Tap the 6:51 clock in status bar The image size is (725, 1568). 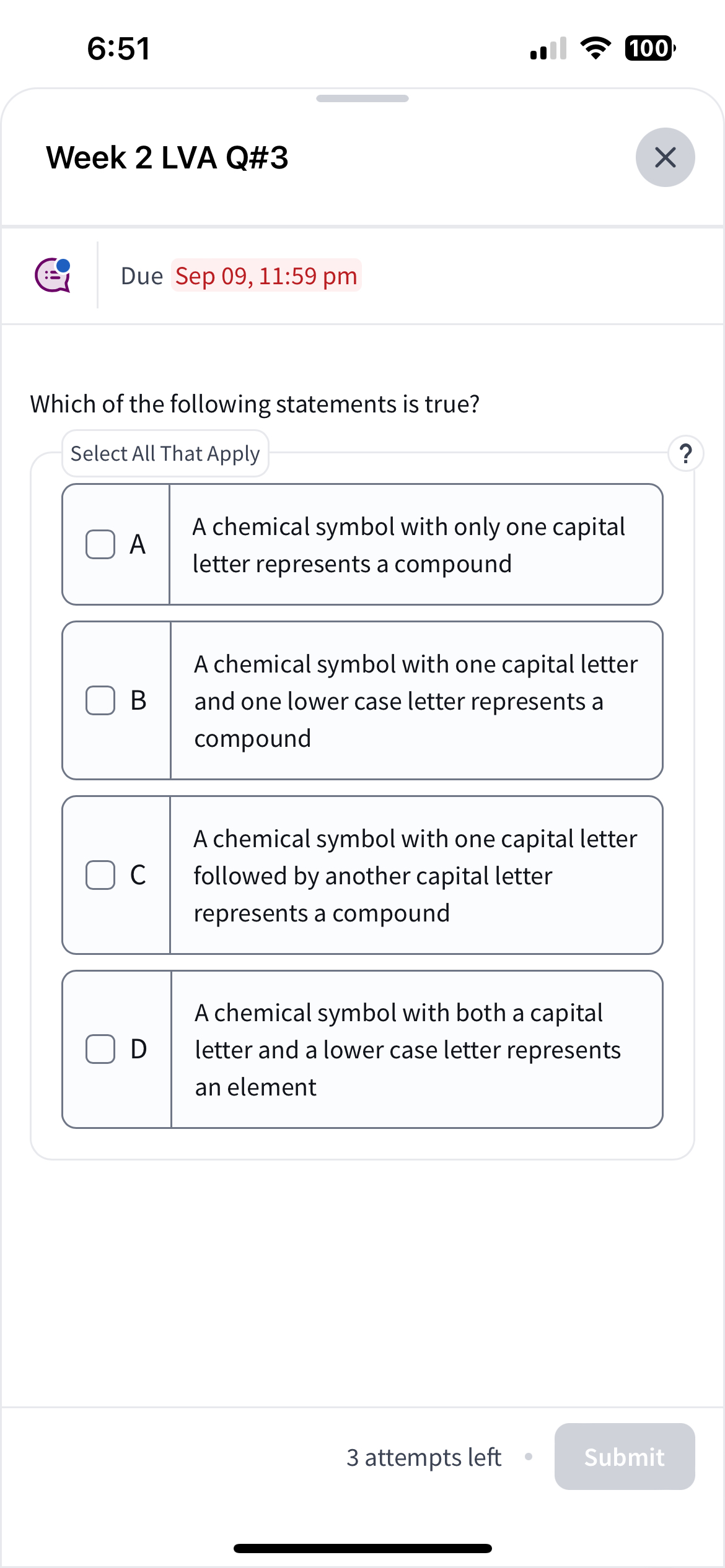(118, 48)
